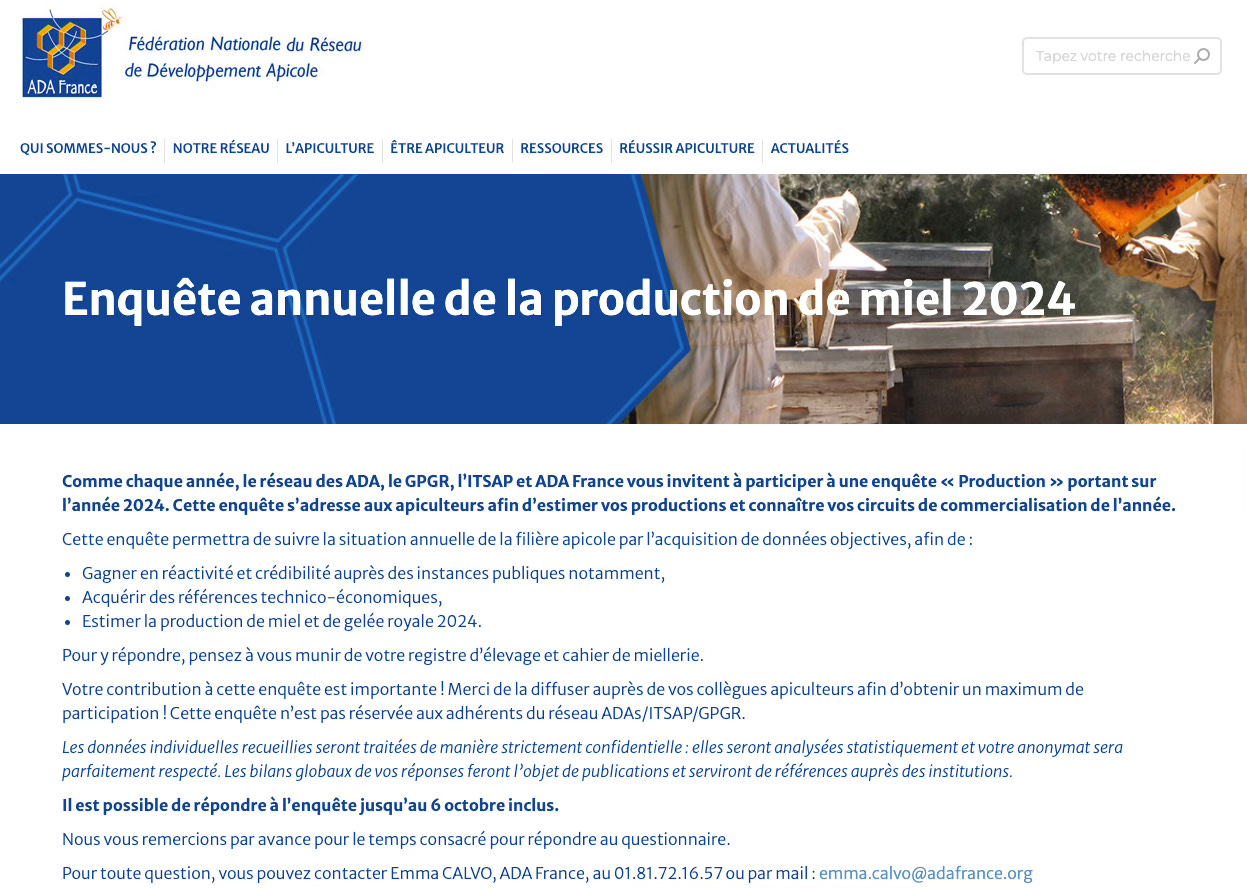
Task: Click the search magnifier icon
Action: 1203,56
